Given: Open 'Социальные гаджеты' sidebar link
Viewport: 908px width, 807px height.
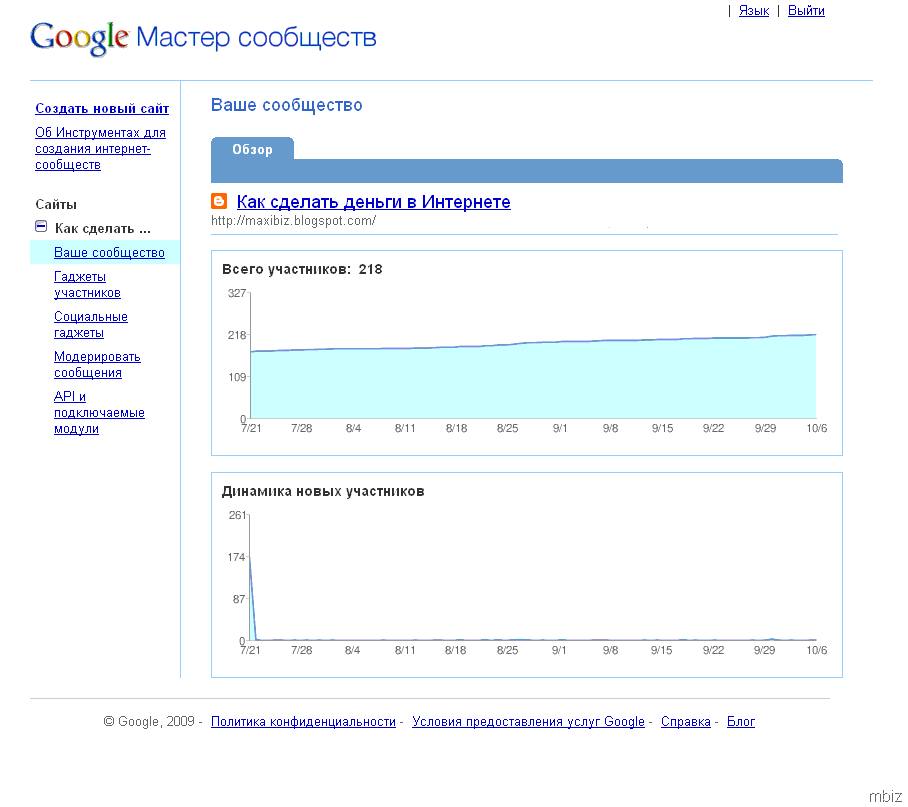Looking at the screenshot, I should (91, 324).
